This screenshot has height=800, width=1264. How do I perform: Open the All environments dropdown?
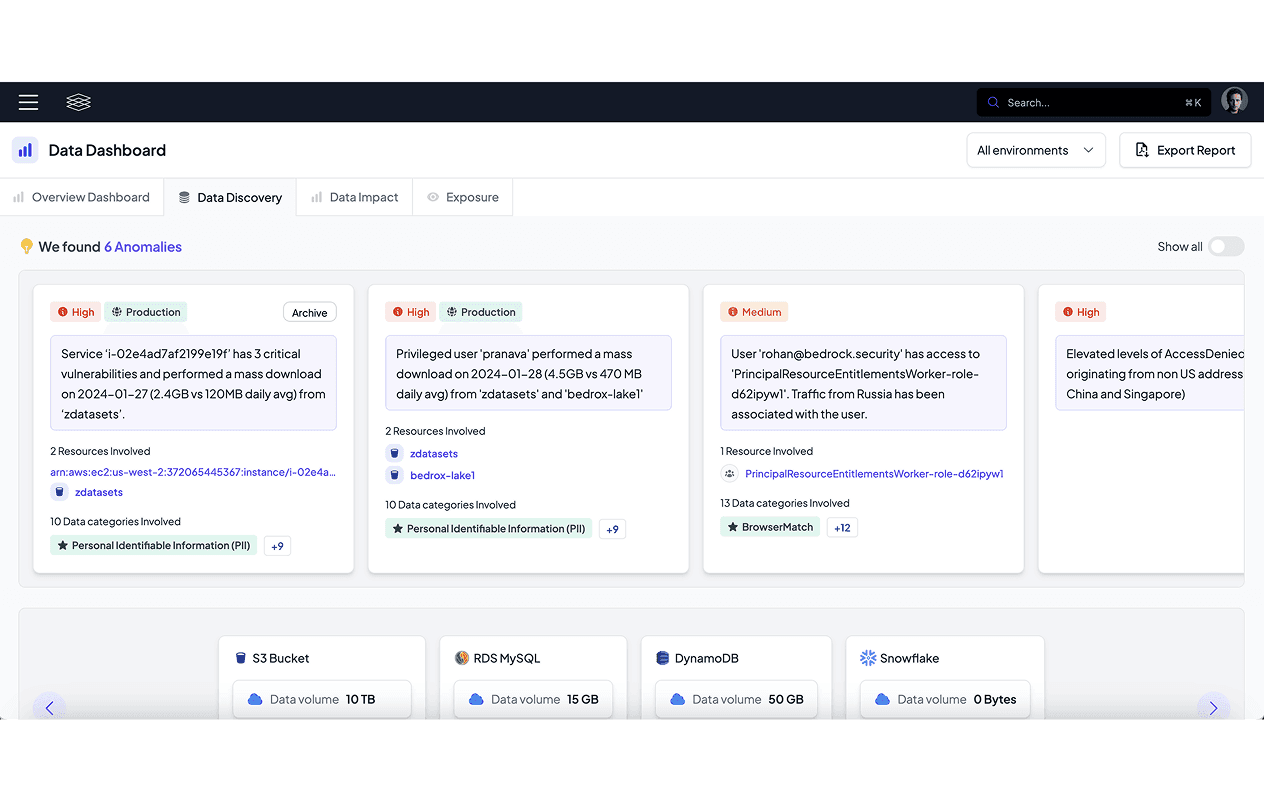tap(1036, 149)
